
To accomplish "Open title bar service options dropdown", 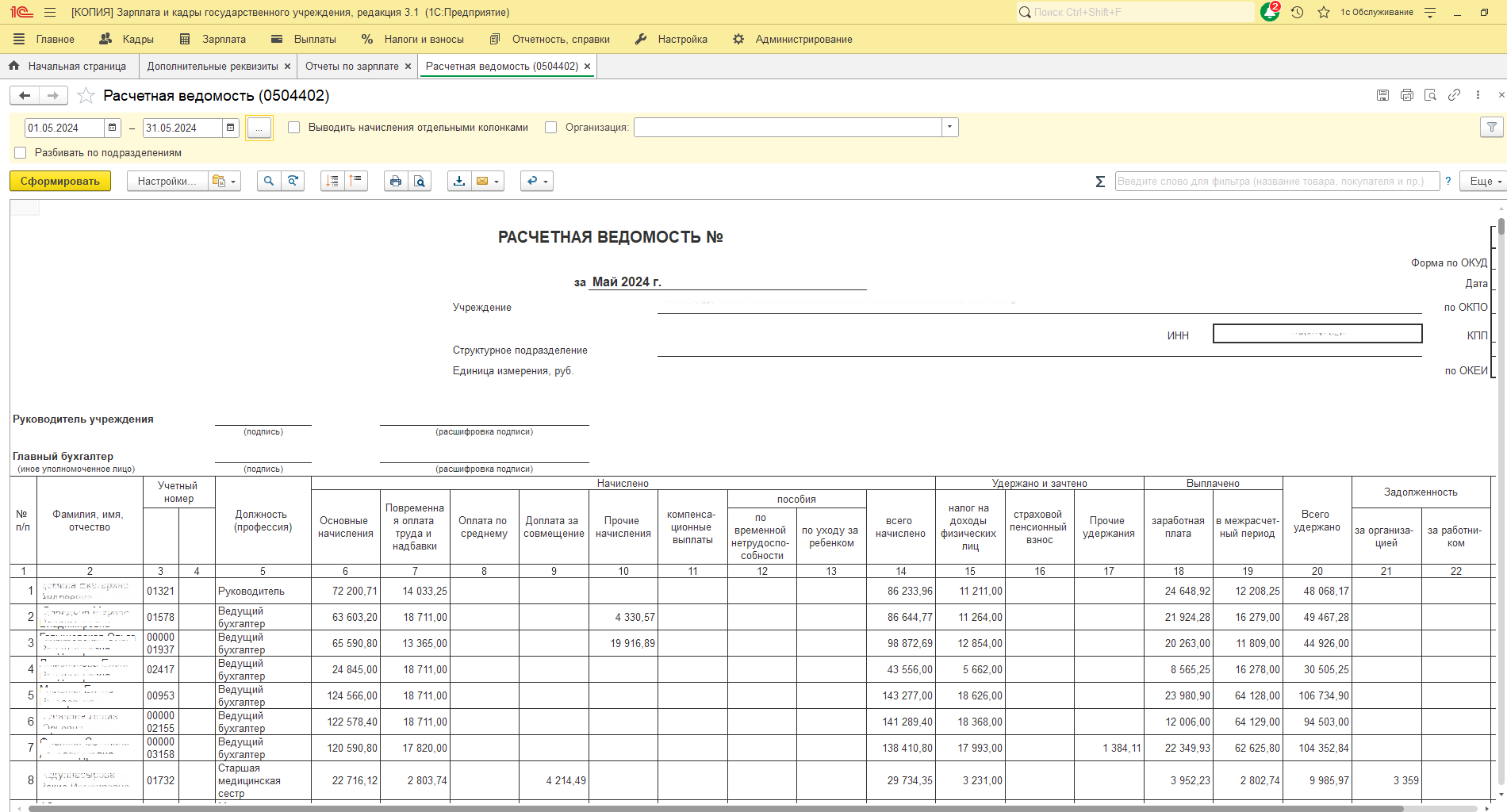I will (x=1430, y=12).
